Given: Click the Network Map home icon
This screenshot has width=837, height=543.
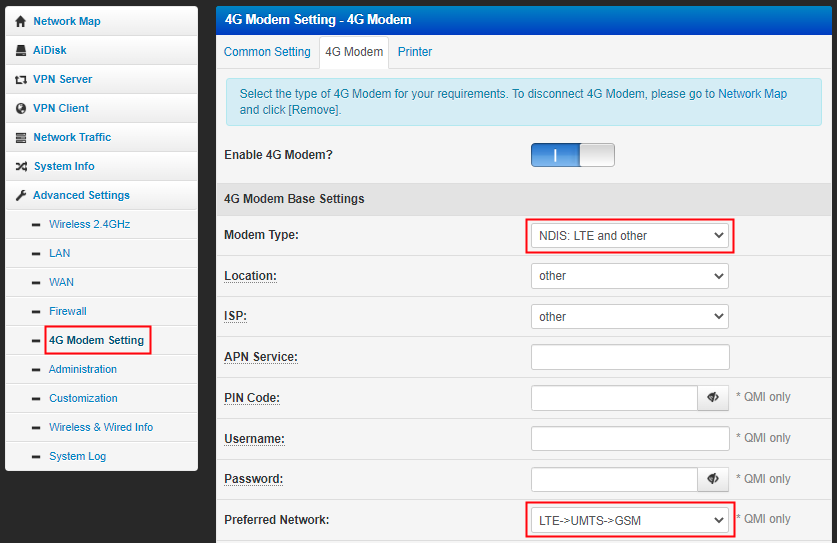Looking at the screenshot, I should click(x=20, y=21).
